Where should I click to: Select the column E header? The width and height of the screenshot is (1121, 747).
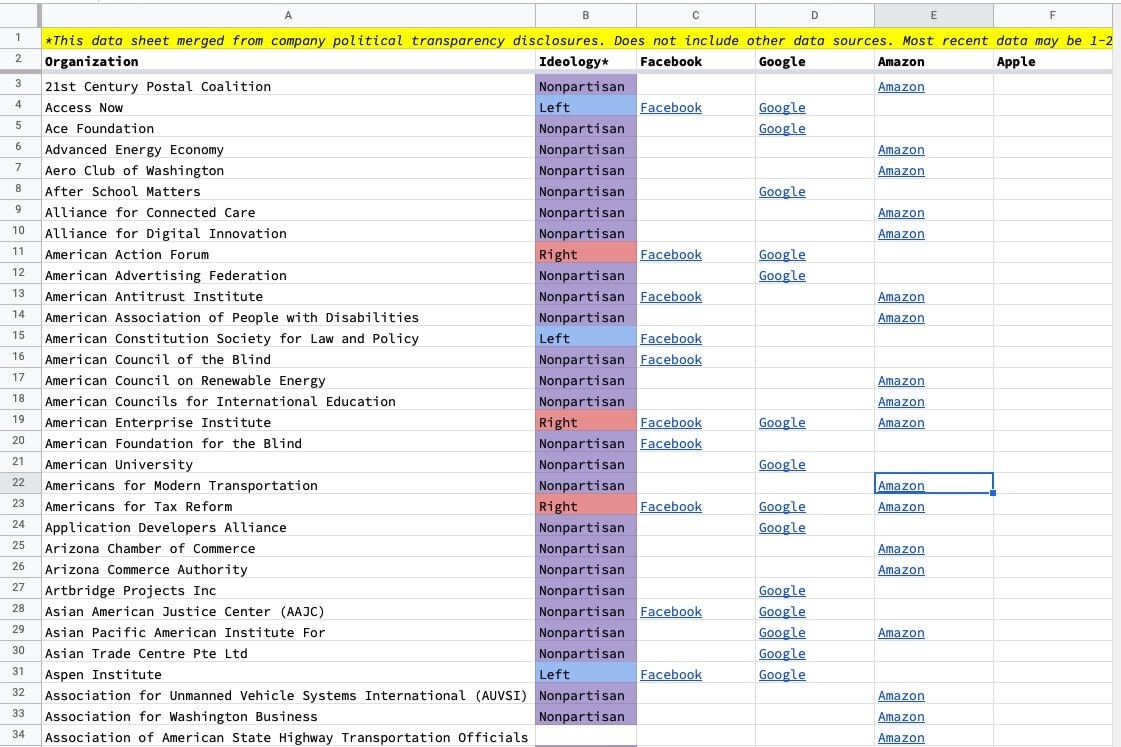(933, 15)
